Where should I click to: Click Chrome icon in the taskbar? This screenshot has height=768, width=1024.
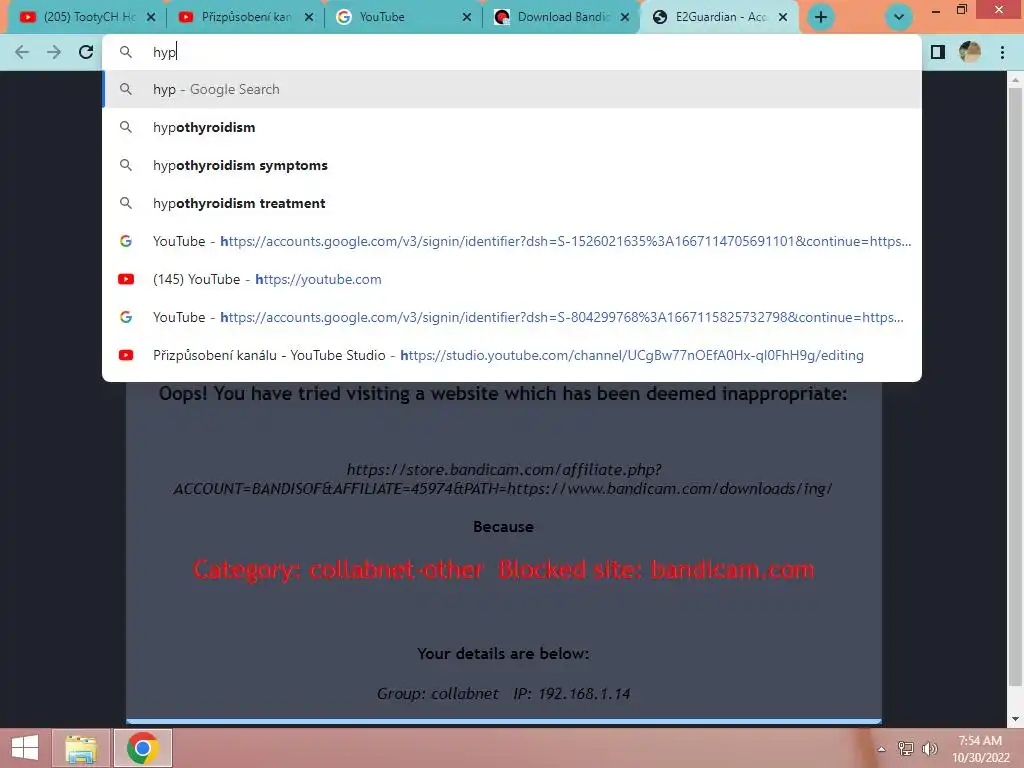(x=143, y=748)
